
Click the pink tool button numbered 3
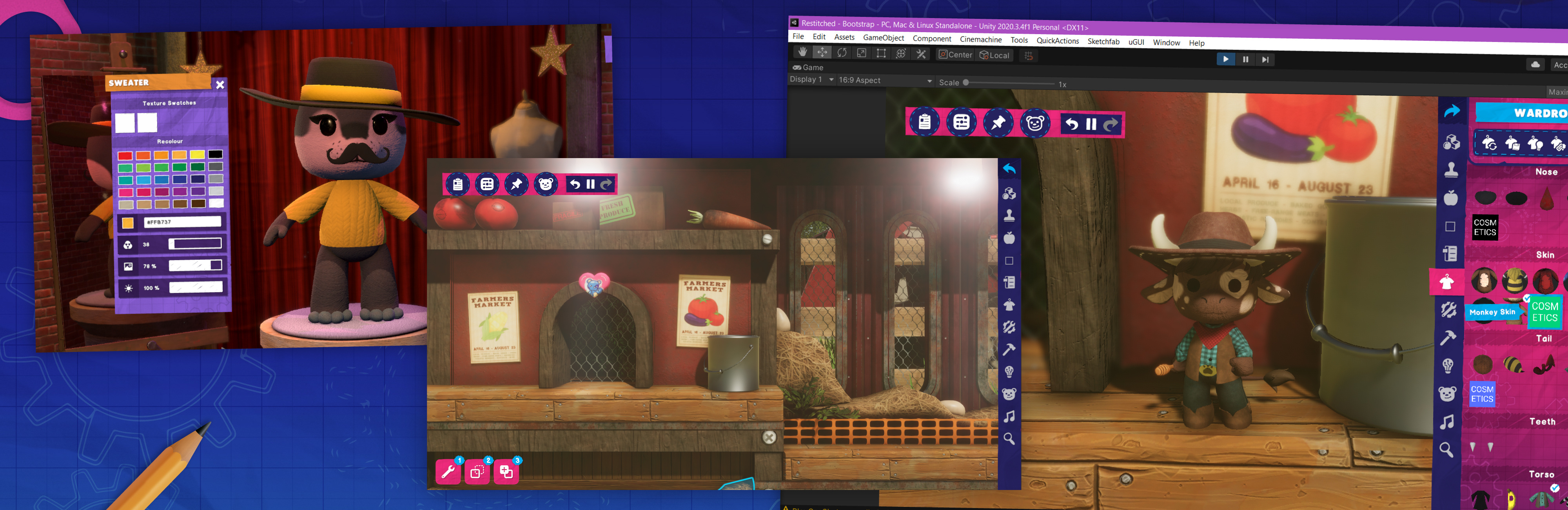point(506,472)
